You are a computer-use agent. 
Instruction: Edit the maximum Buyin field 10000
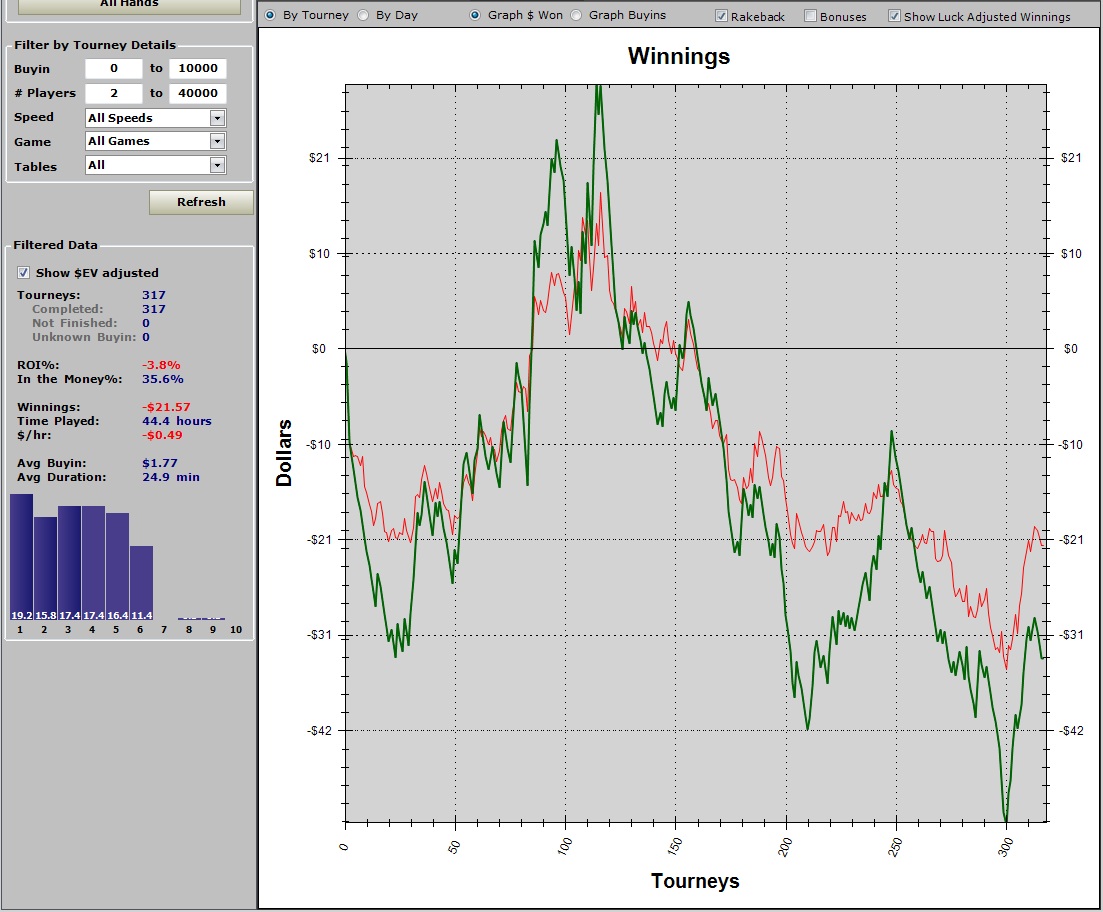[x=198, y=68]
